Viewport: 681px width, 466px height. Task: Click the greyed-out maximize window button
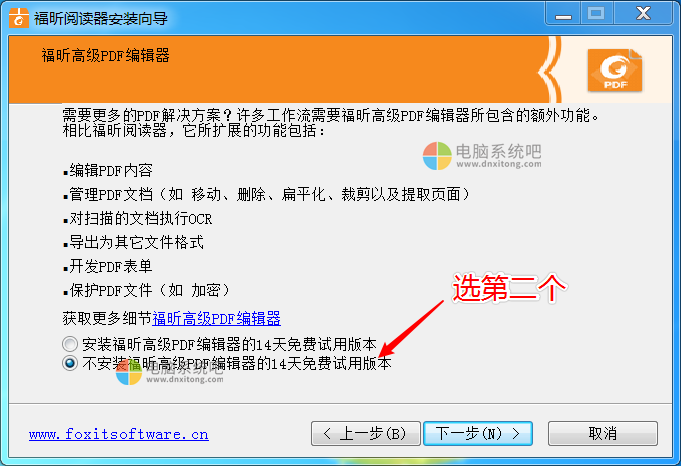tap(596, 14)
